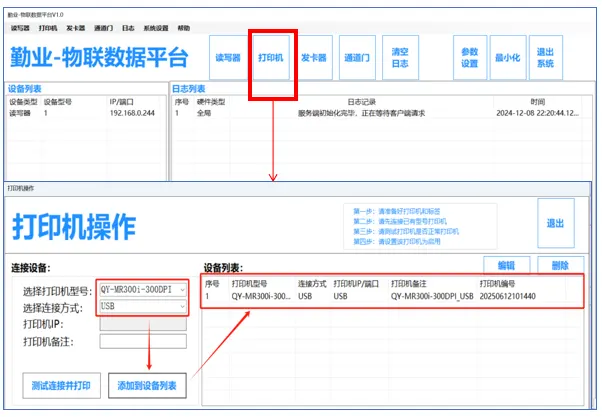Click the 打印机IP input field

pos(141,323)
